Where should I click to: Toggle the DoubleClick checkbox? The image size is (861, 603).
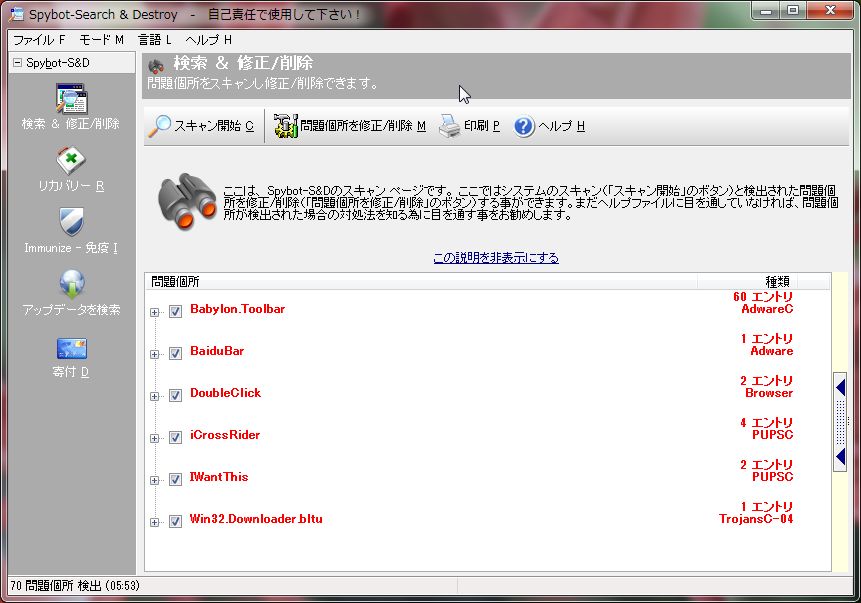coord(175,396)
